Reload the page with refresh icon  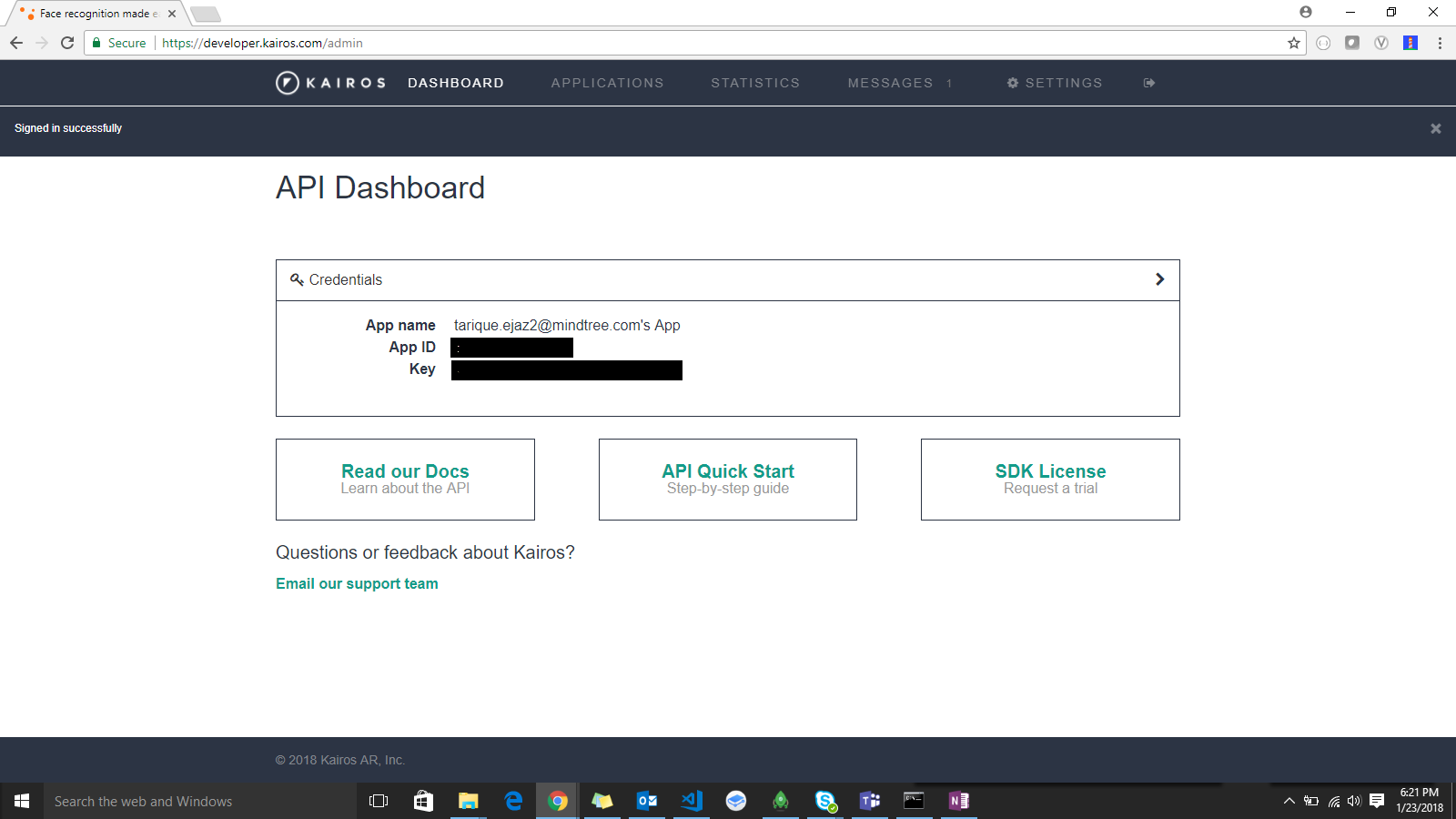click(67, 43)
